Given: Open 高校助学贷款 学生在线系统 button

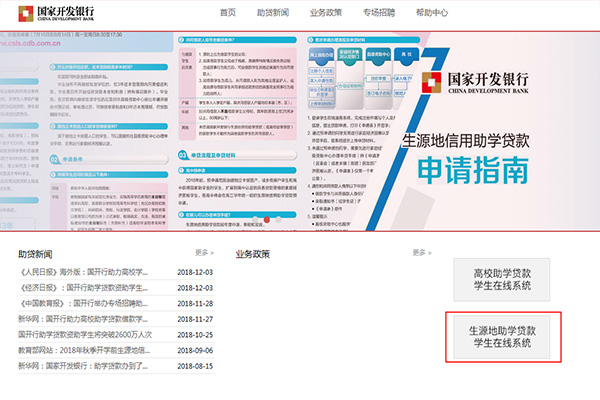Looking at the screenshot, I should click(x=502, y=279).
